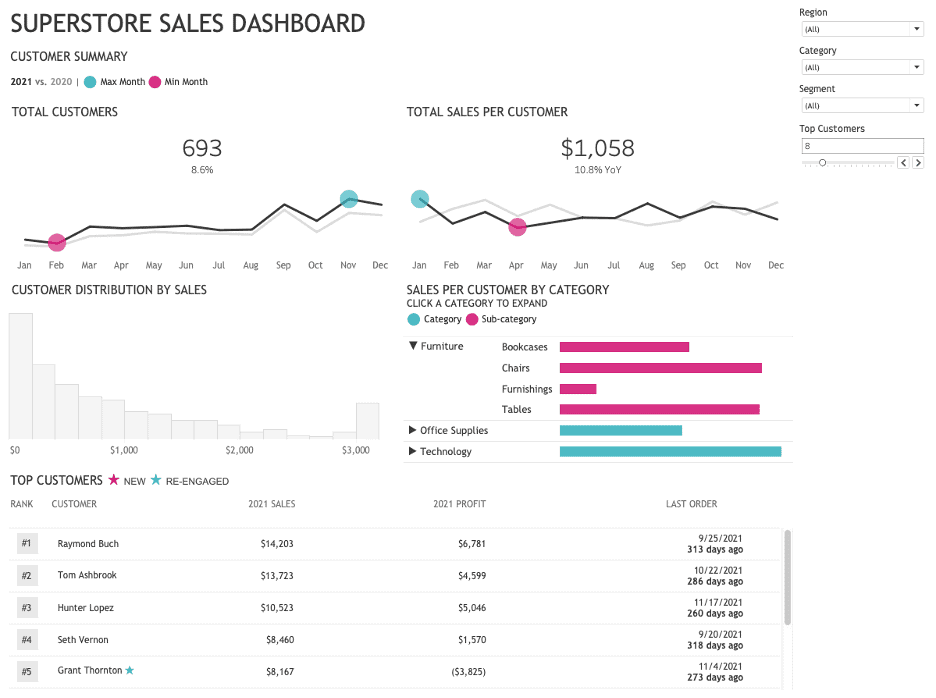Click the Top Customers slider handle

point(822,162)
